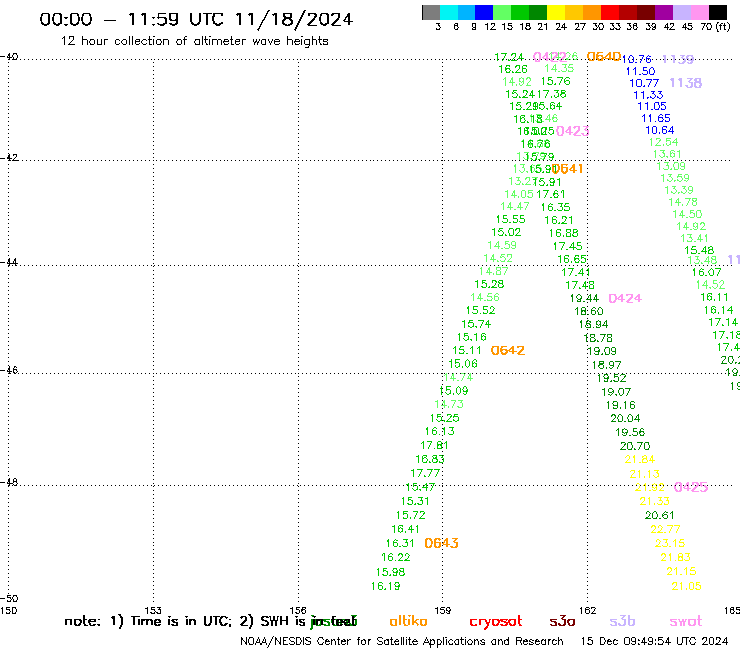Viewport: 740px width, 650px height.
Task: Click the 'altika' satellite legend label
Action: click(x=408, y=621)
